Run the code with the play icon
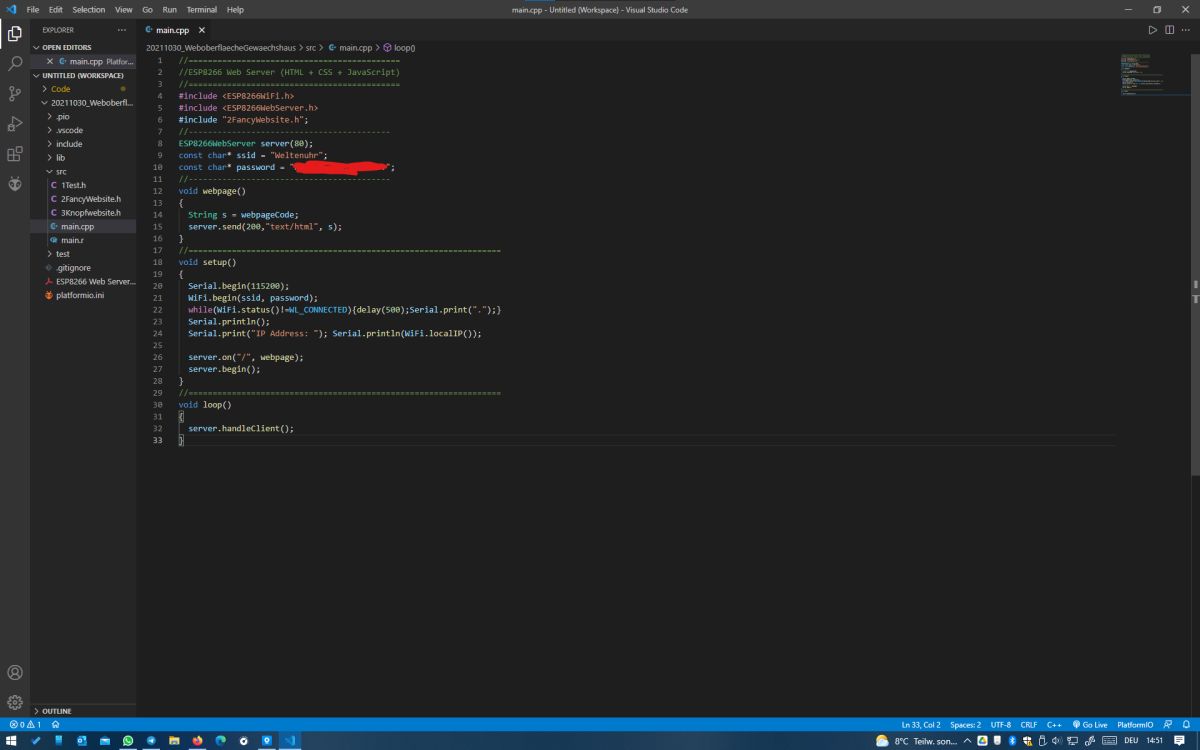This screenshot has width=1200, height=750. (x=1153, y=30)
